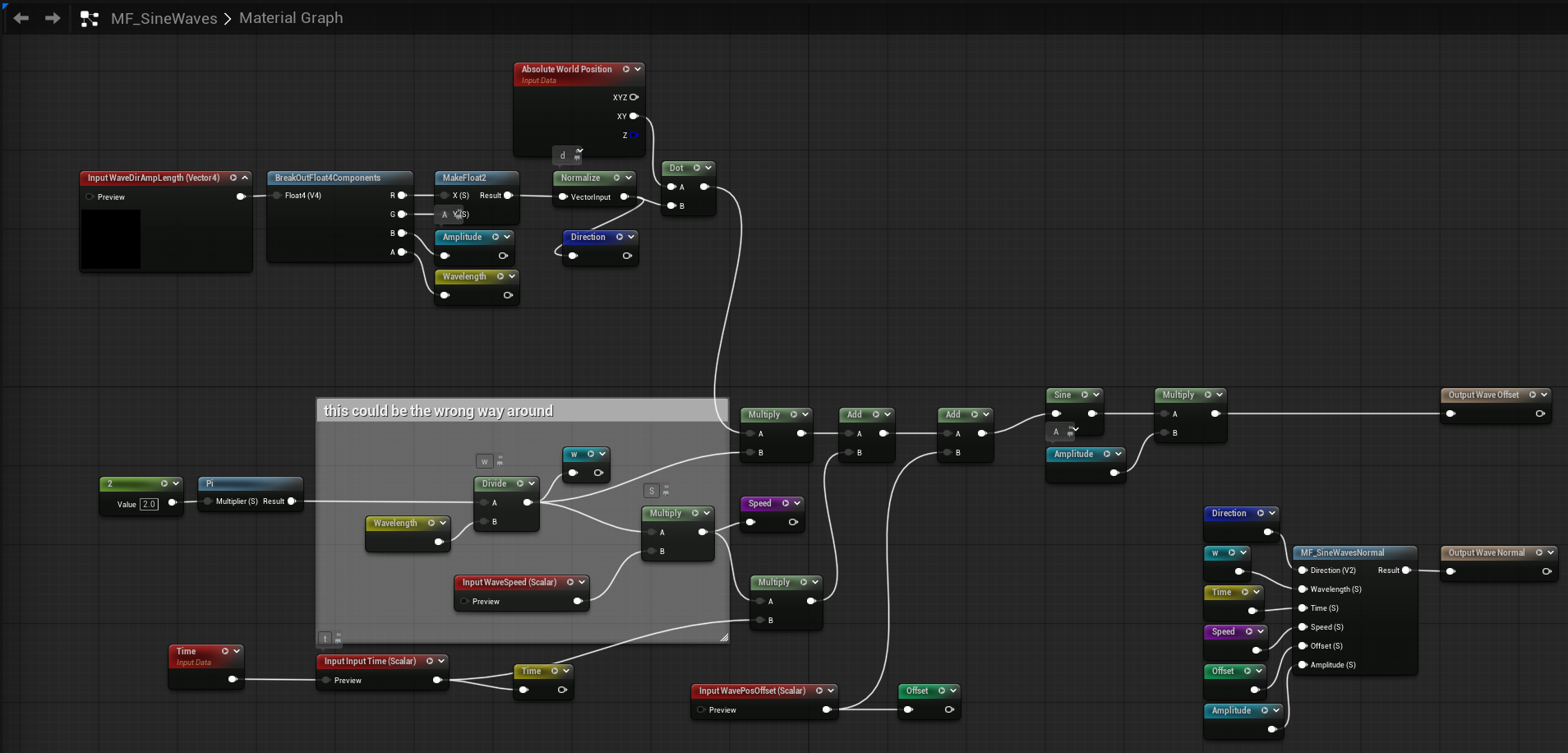Click the Normalize VectorInput pin

click(563, 196)
